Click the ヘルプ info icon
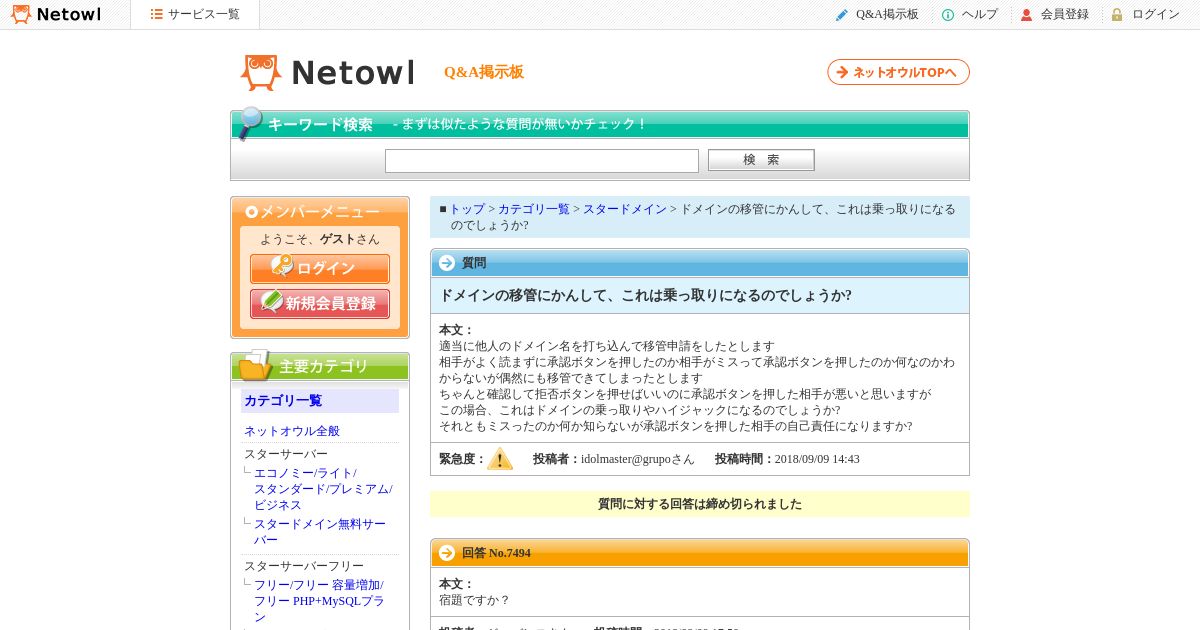The image size is (1200, 630). point(948,15)
